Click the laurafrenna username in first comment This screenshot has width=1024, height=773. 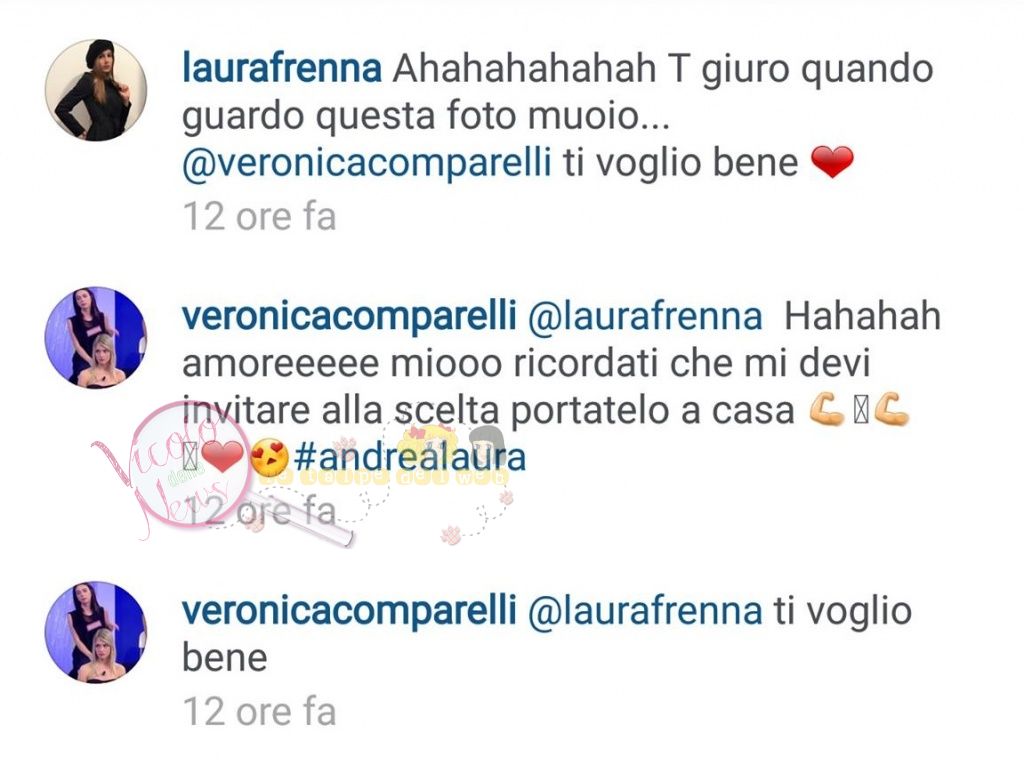(x=281, y=68)
